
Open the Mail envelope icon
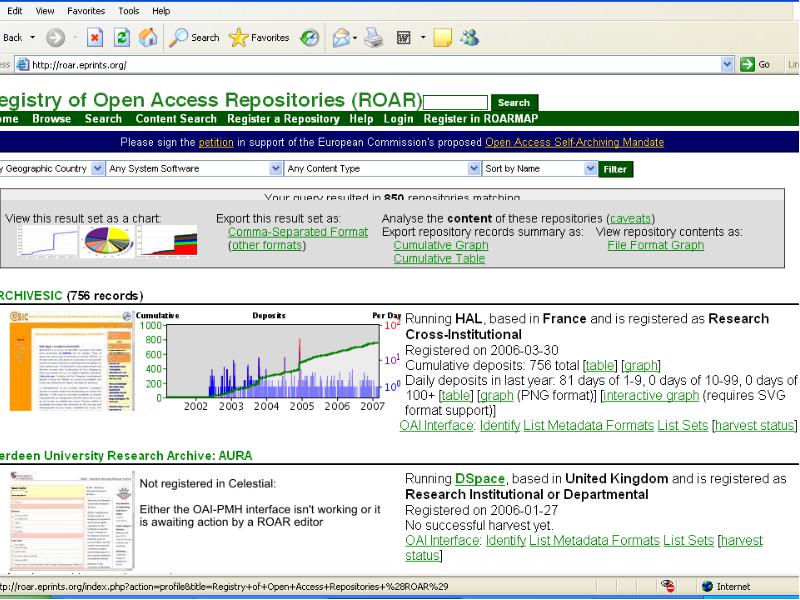coord(341,38)
